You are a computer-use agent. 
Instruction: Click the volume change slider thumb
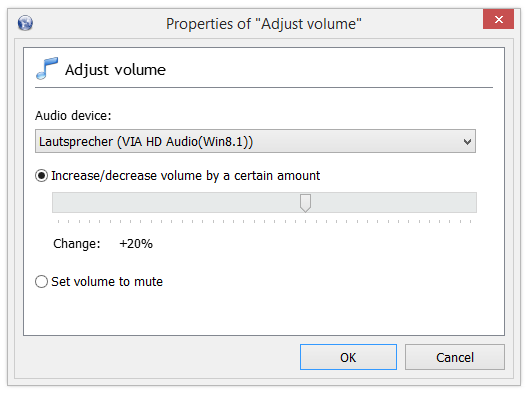point(305,203)
